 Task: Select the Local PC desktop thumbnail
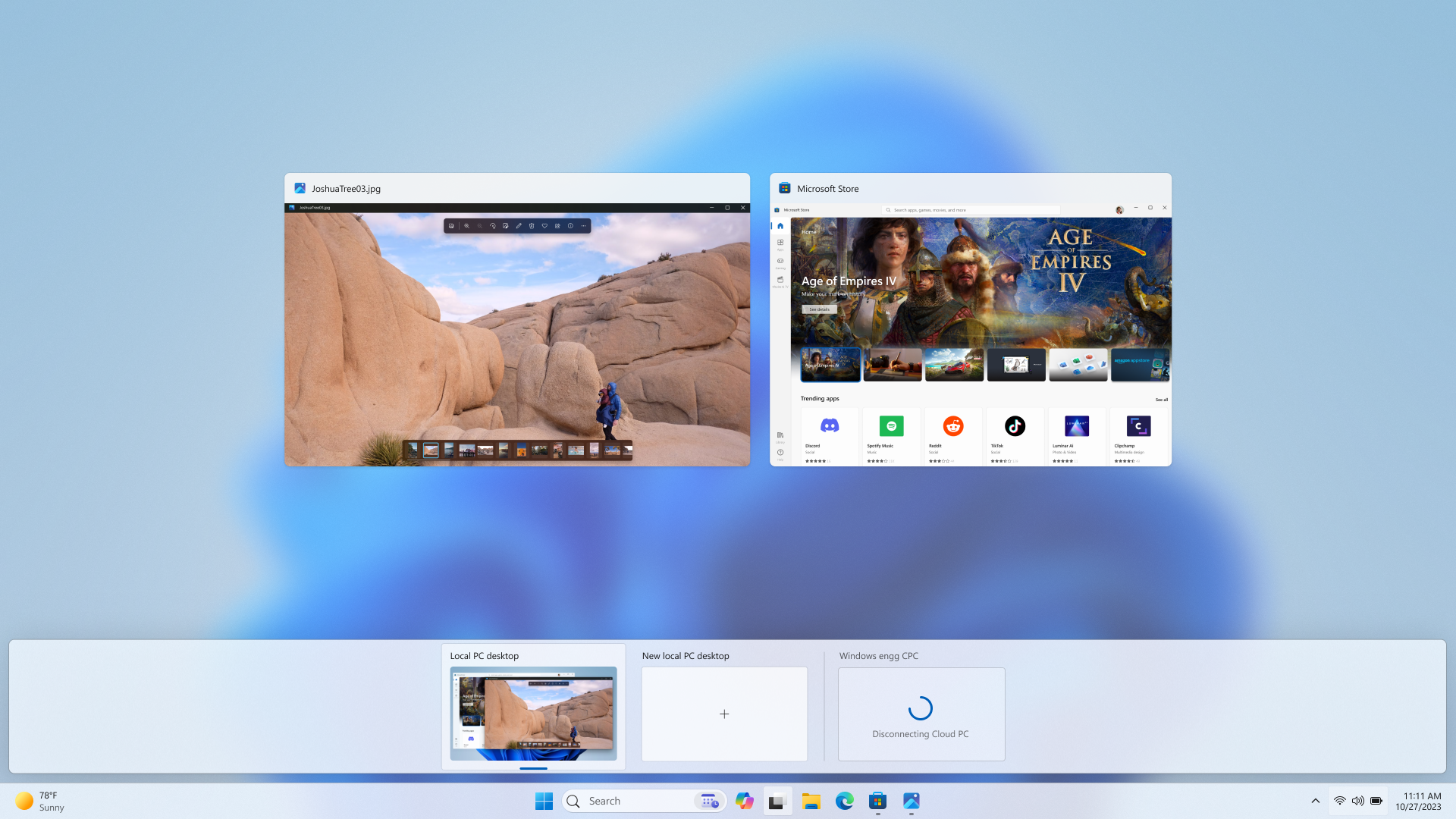(x=533, y=713)
